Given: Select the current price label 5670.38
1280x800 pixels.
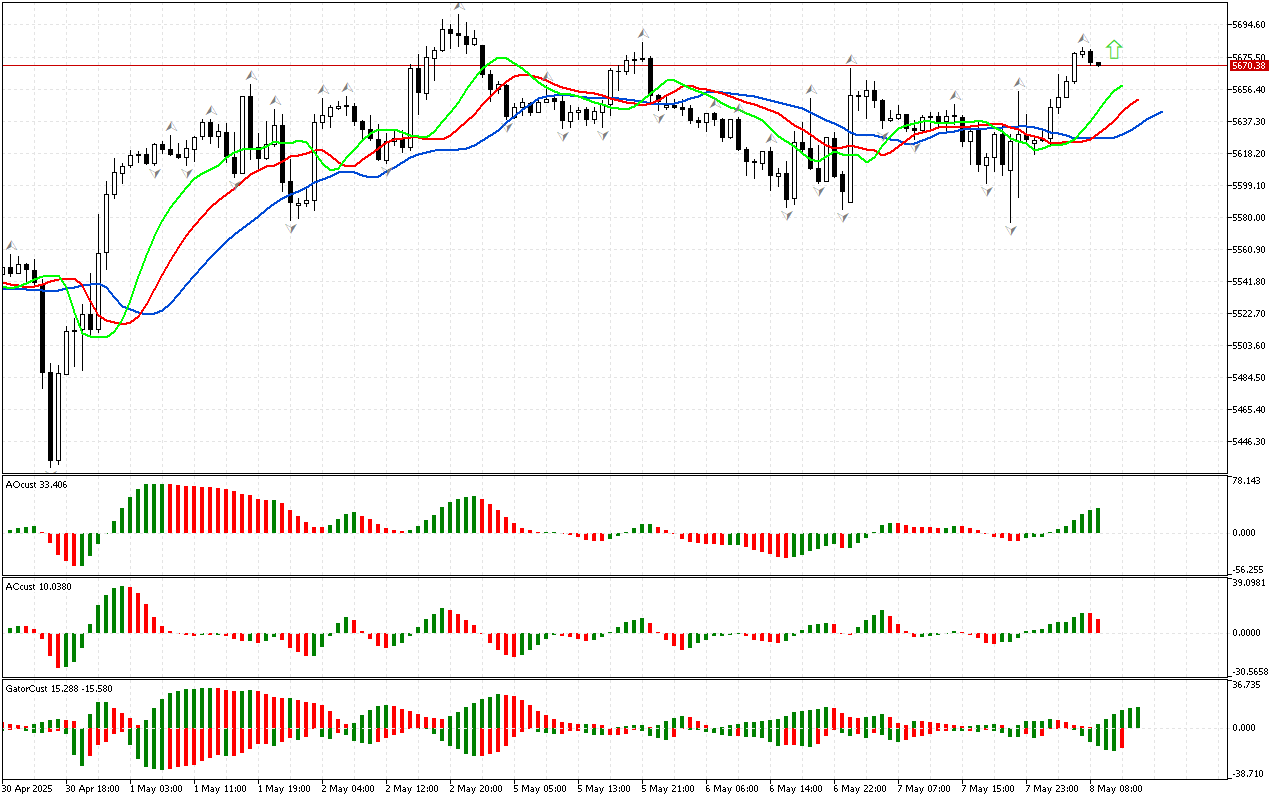Looking at the screenshot, I should (1249, 65).
